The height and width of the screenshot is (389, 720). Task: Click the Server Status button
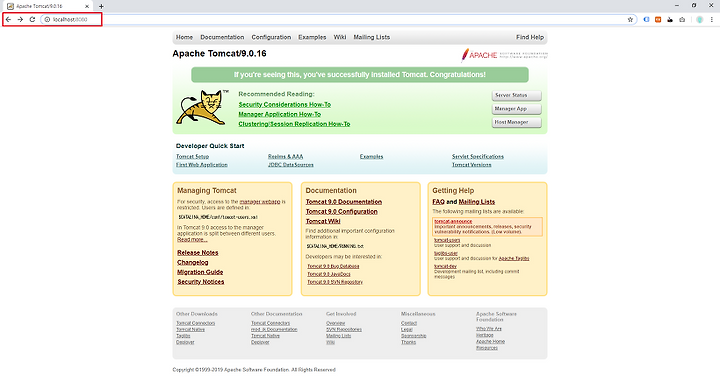pos(517,95)
